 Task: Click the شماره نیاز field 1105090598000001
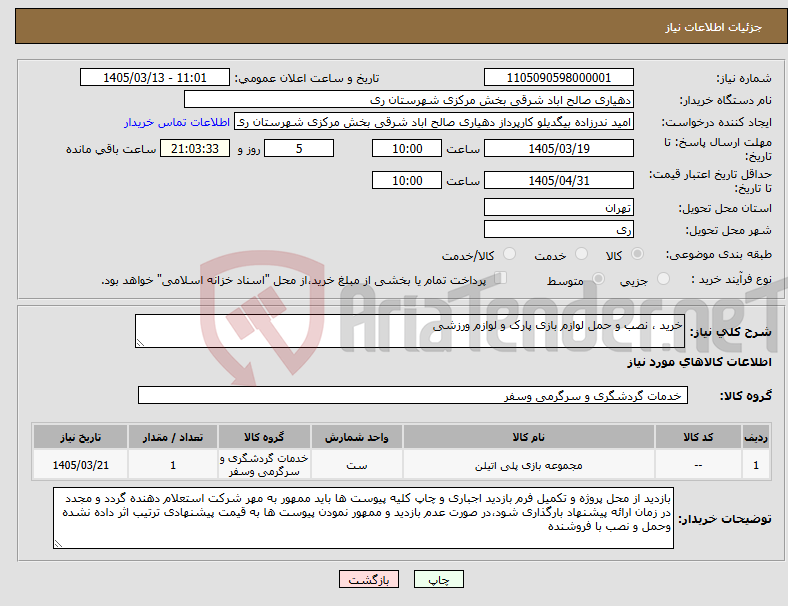tap(558, 77)
